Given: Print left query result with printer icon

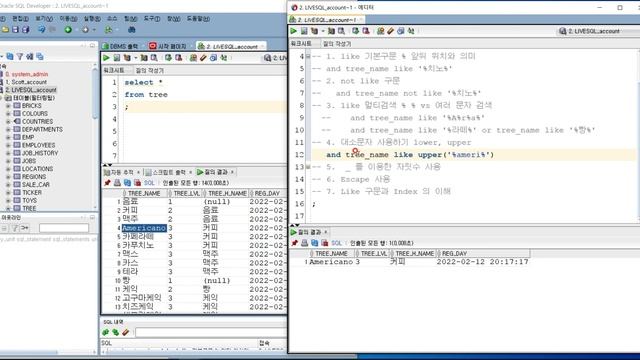Looking at the screenshot, I should [x=117, y=183].
